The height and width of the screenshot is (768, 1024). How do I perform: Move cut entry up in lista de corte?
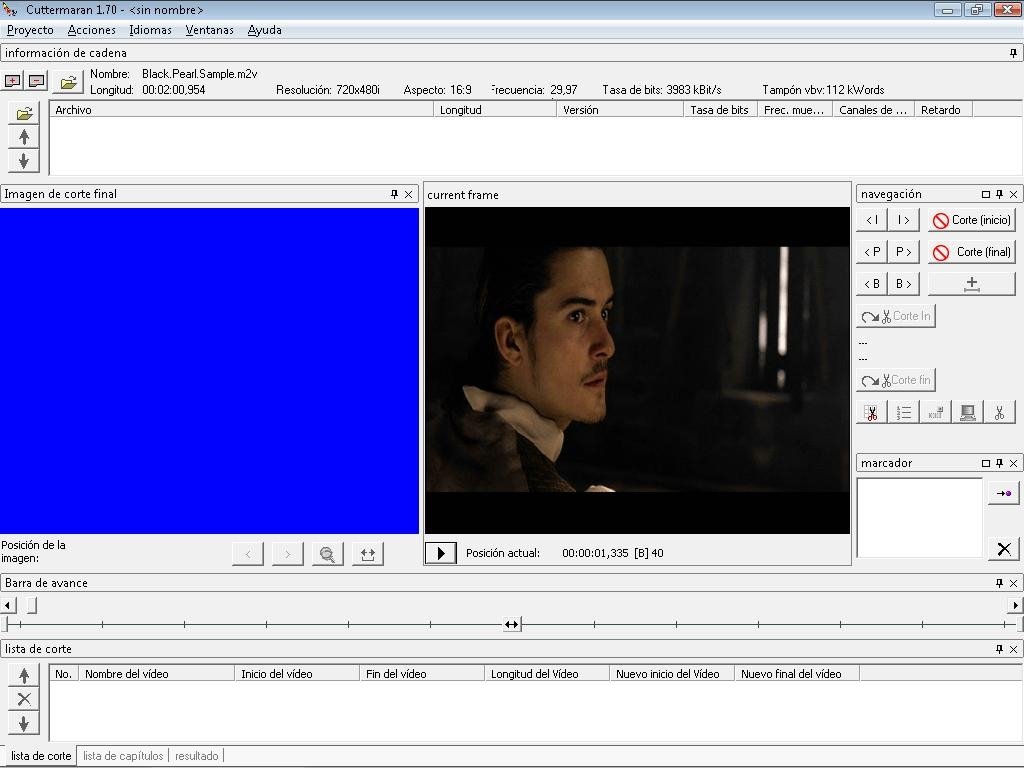[x=24, y=676]
